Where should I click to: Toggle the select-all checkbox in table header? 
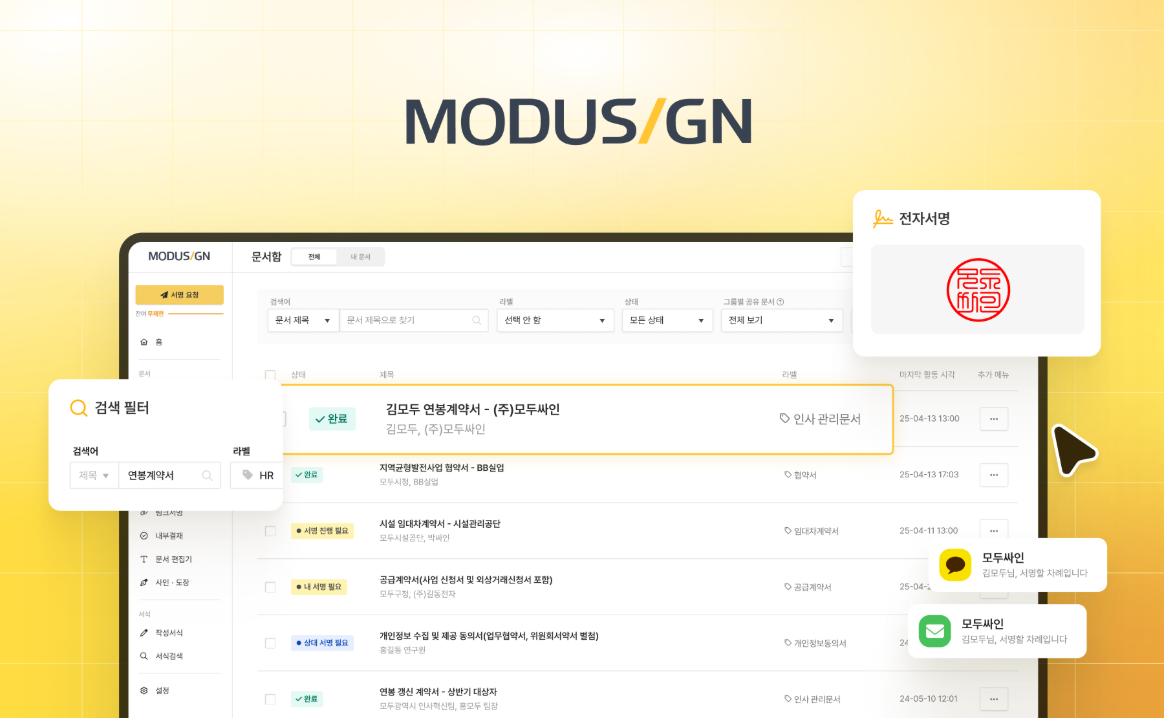[x=270, y=375]
